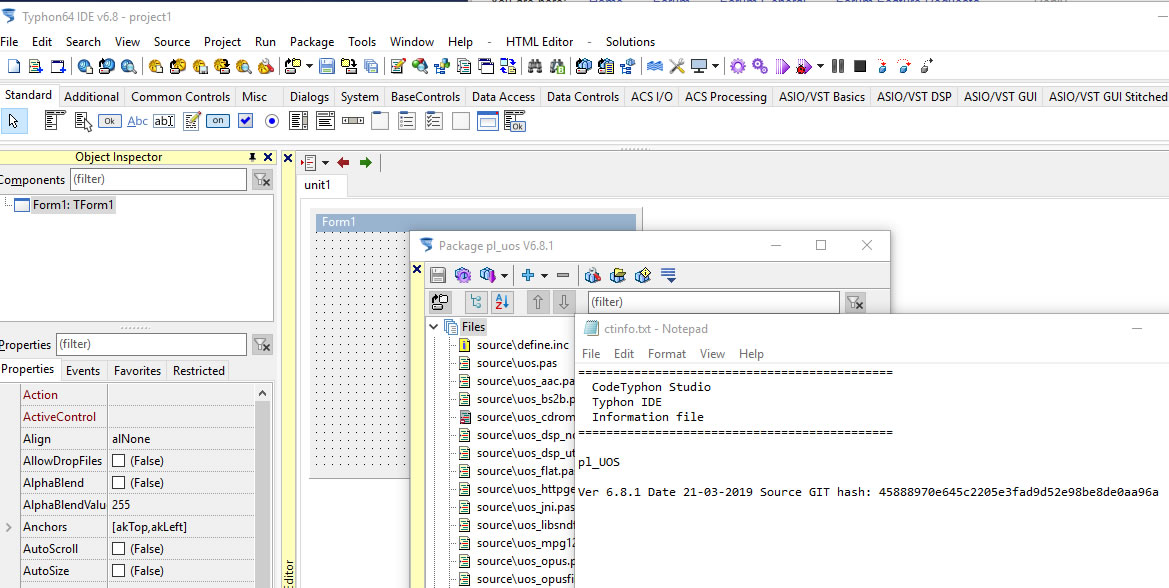Viewport: 1169px width, 588px height.
Task: Select the arrow pointer selection tool
Action: [14, 120]
